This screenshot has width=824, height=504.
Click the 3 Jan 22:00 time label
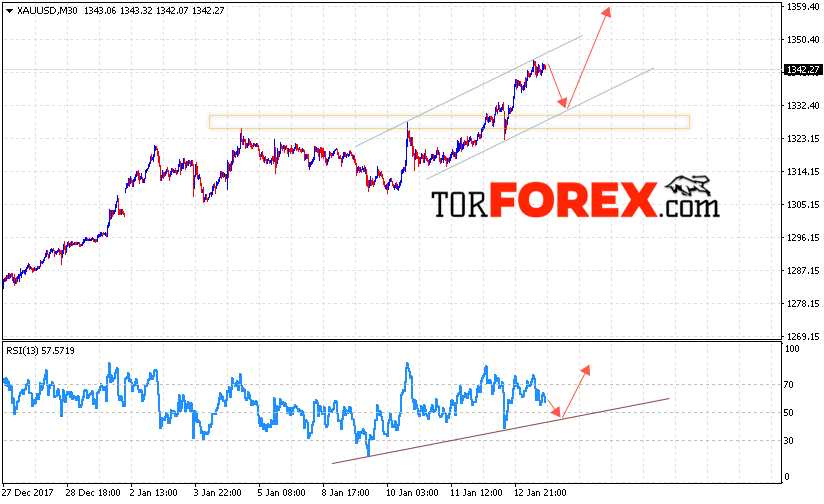pyautogui.click(x=218, y=493)
